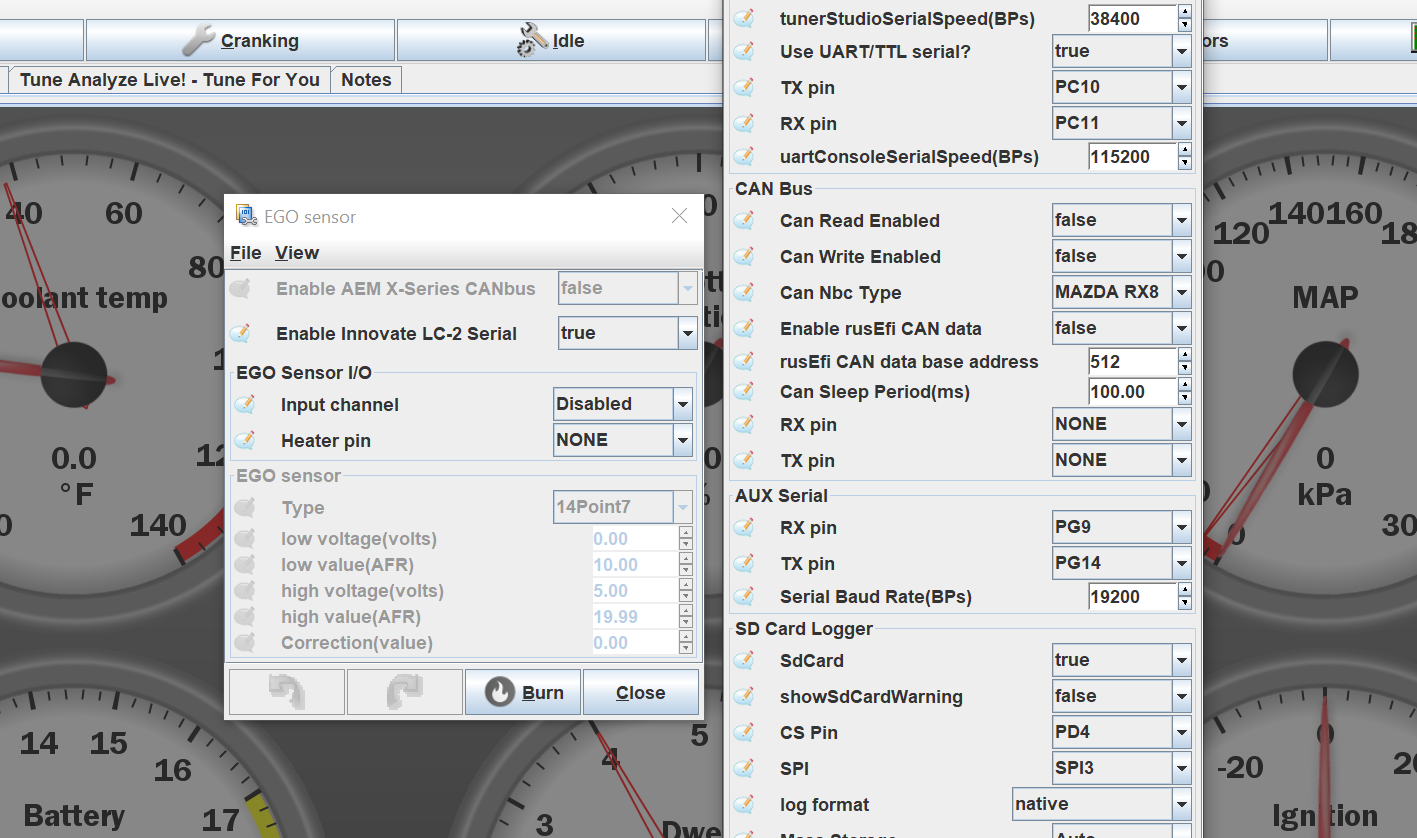The width and height of the screenshot is (1417, 838).
Task: Click the up stepper for rusEfi CAN data base address
Action: point(1184,356)
